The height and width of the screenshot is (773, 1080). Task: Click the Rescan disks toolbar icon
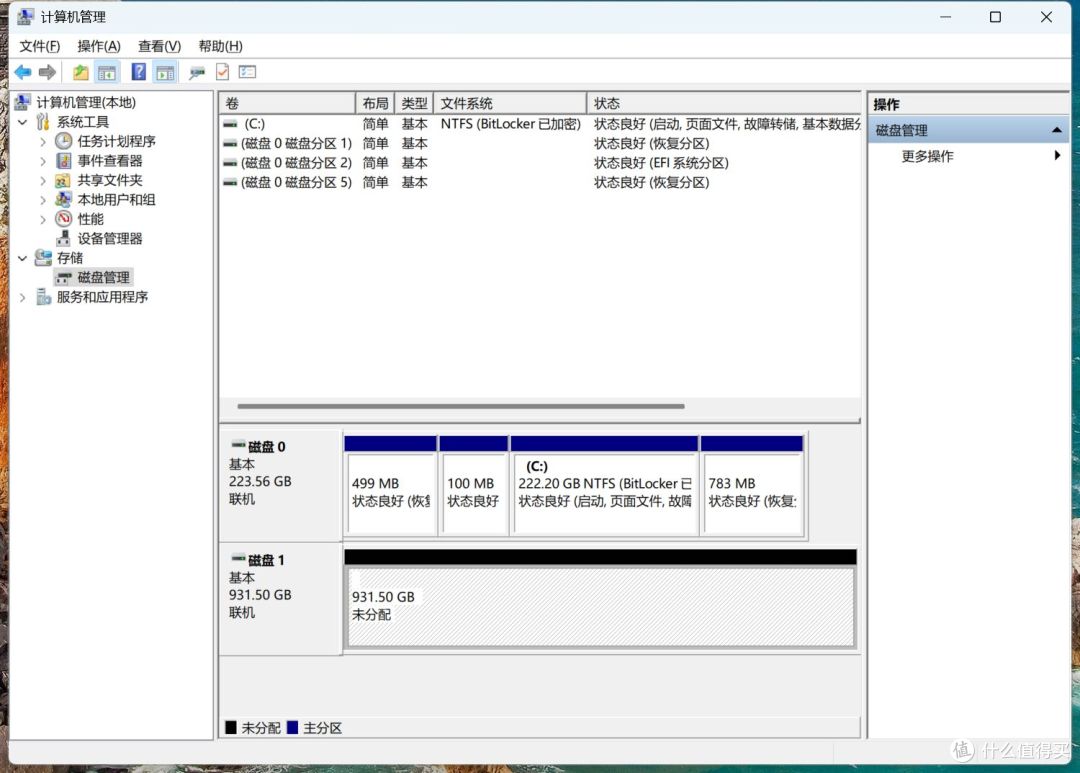(197, 72)
